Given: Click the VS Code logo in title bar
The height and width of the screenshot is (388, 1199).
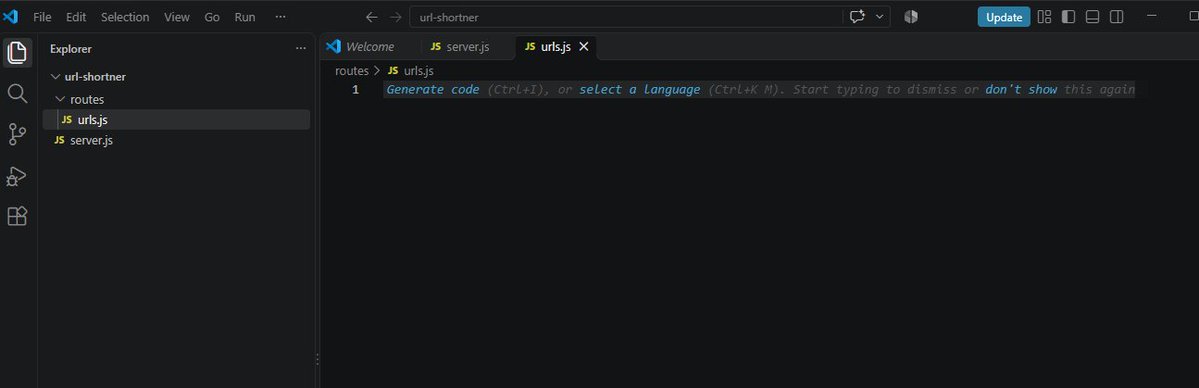Looking at the screenshot, I should pyautogui.click(x=10, y=17).
